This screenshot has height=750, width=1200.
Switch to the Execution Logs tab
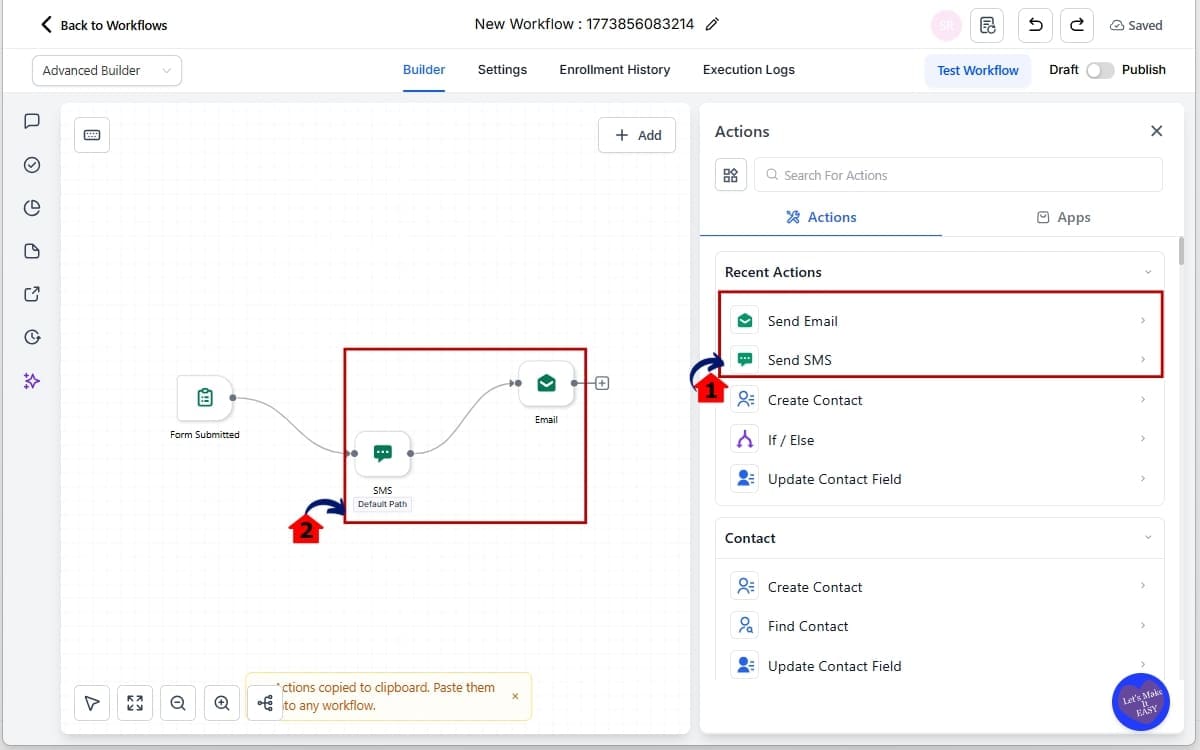748,70
